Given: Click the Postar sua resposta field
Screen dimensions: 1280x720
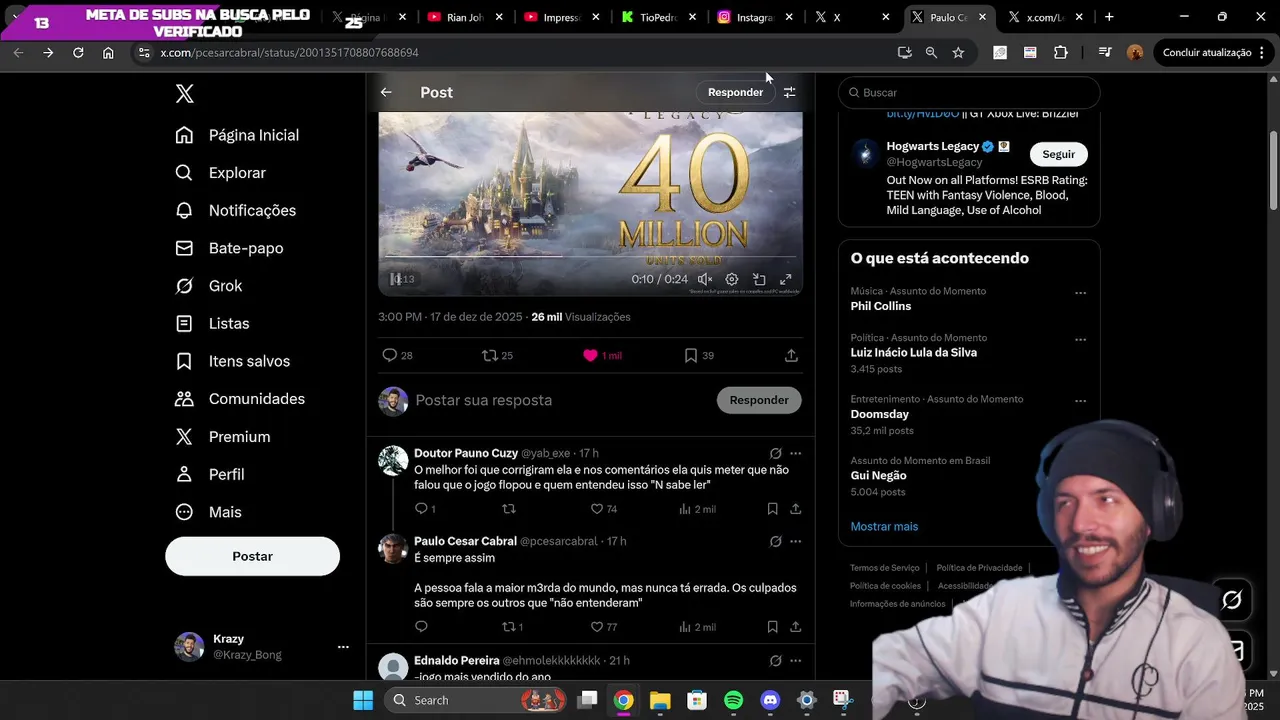Looking at the screenshot, I should click(560, 400).
